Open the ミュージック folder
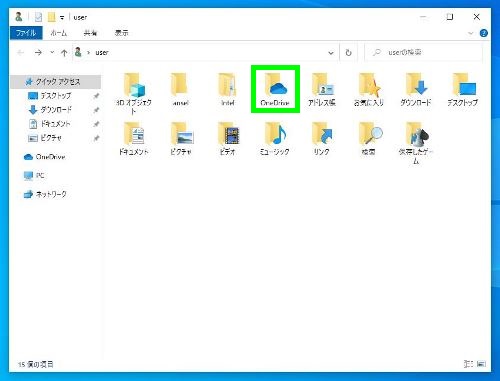 [275, 138]
